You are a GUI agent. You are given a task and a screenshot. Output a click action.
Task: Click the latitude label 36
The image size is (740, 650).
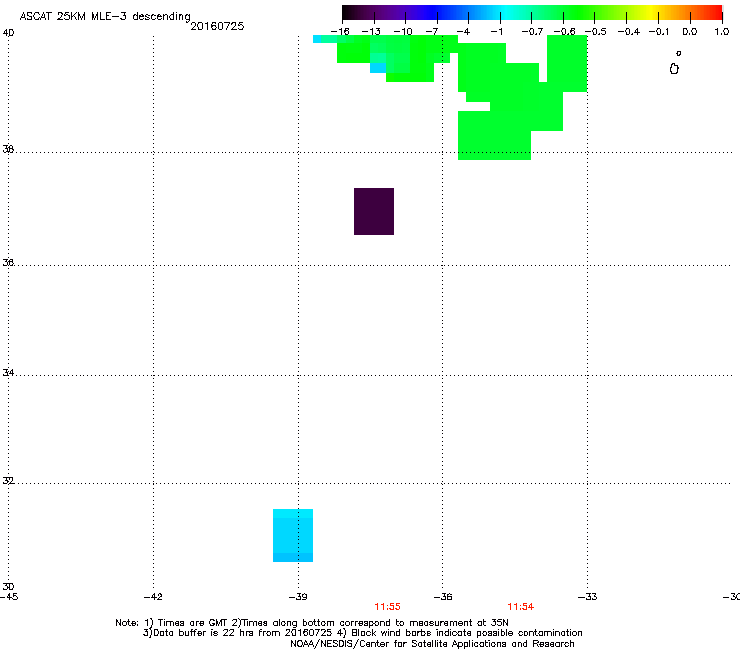coord(8,262)
